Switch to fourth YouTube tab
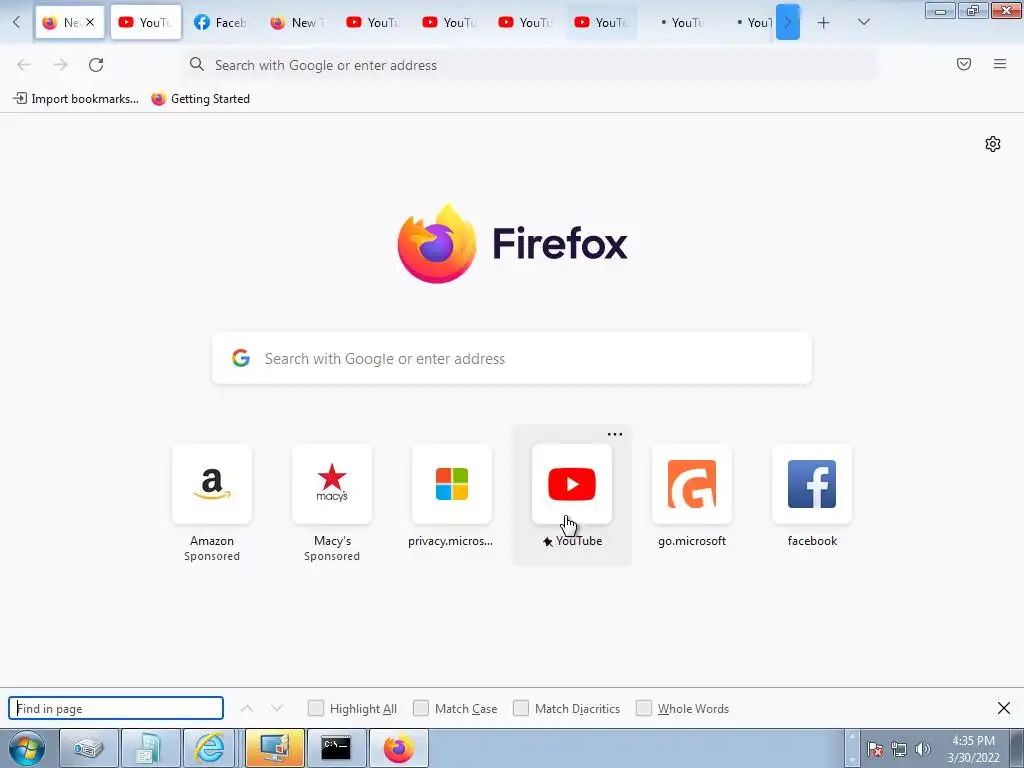 (526, 23)
